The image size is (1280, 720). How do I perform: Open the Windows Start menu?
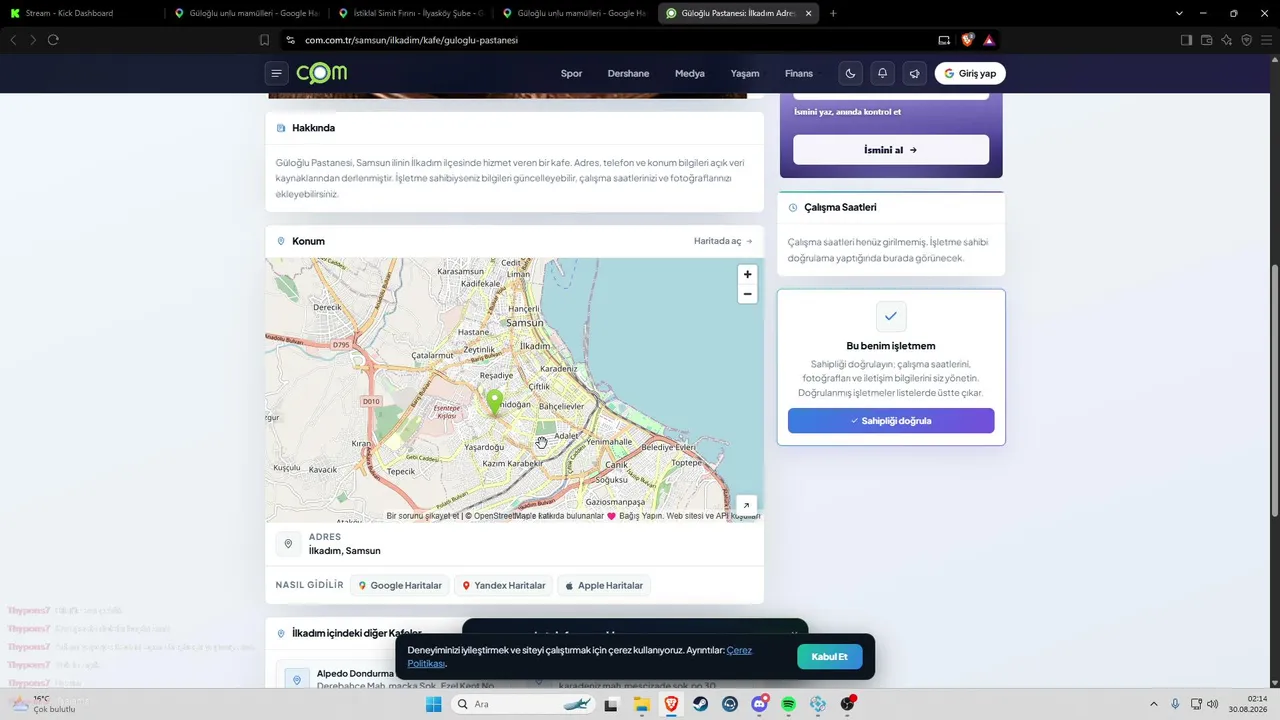click(x=434, y=704)
